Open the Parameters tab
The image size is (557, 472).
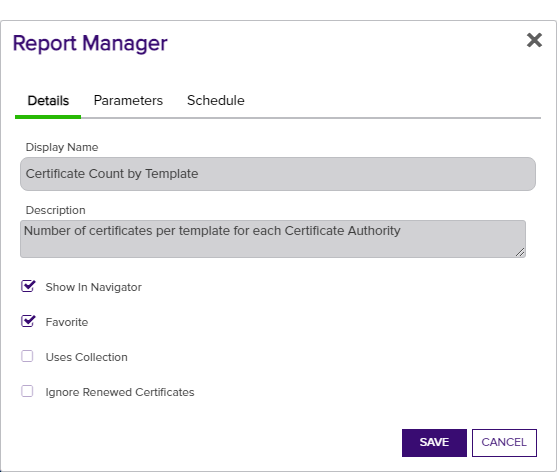pos(128,101)
